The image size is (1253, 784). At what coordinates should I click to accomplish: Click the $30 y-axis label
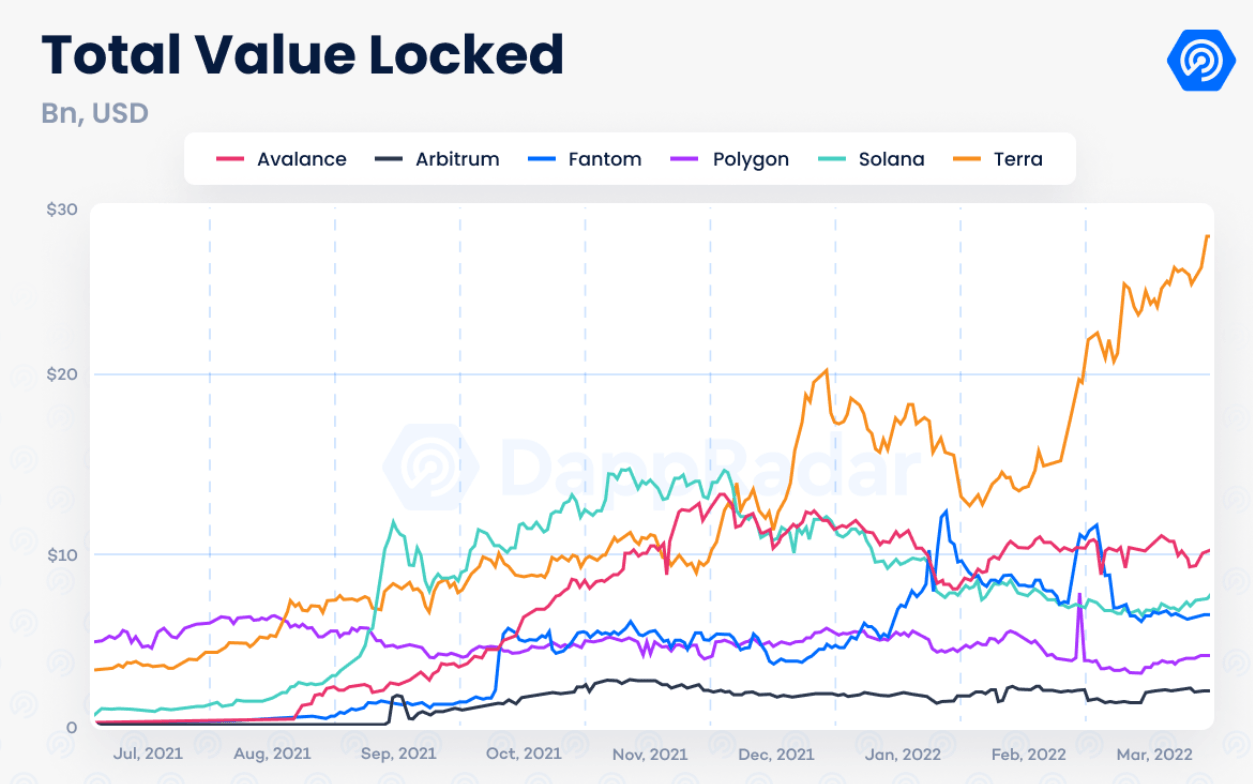(61, 210)
